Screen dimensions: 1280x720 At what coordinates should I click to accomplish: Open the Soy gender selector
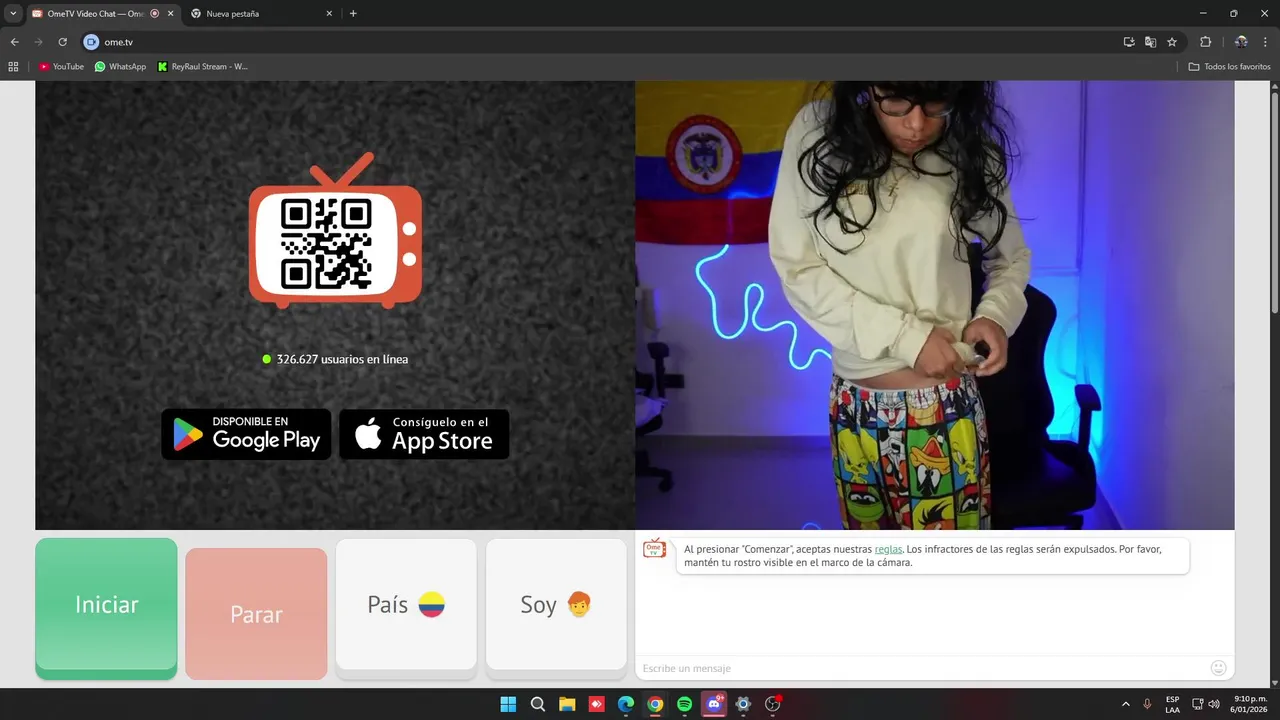click(556, 605)
